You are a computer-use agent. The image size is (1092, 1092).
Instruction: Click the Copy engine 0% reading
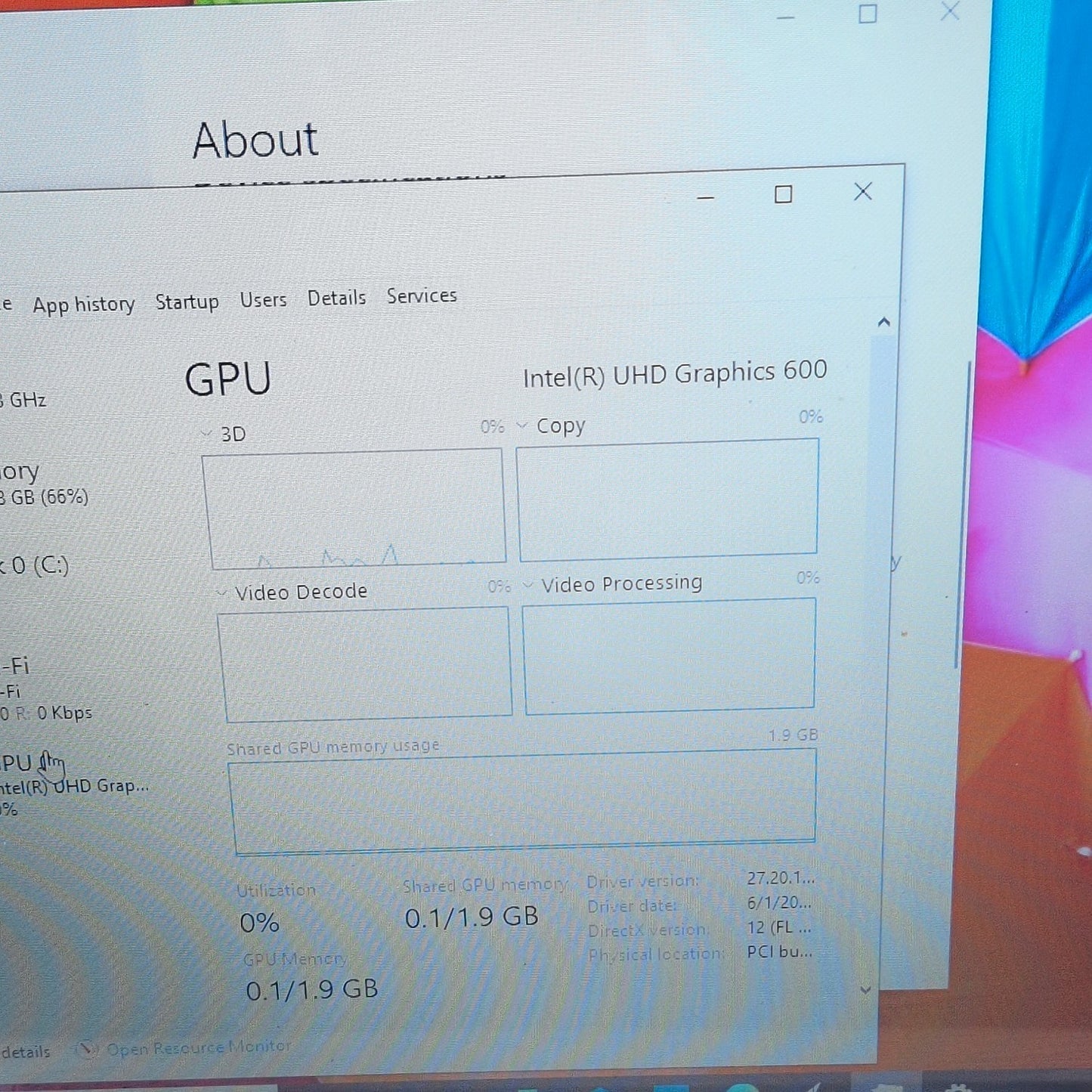811,416
